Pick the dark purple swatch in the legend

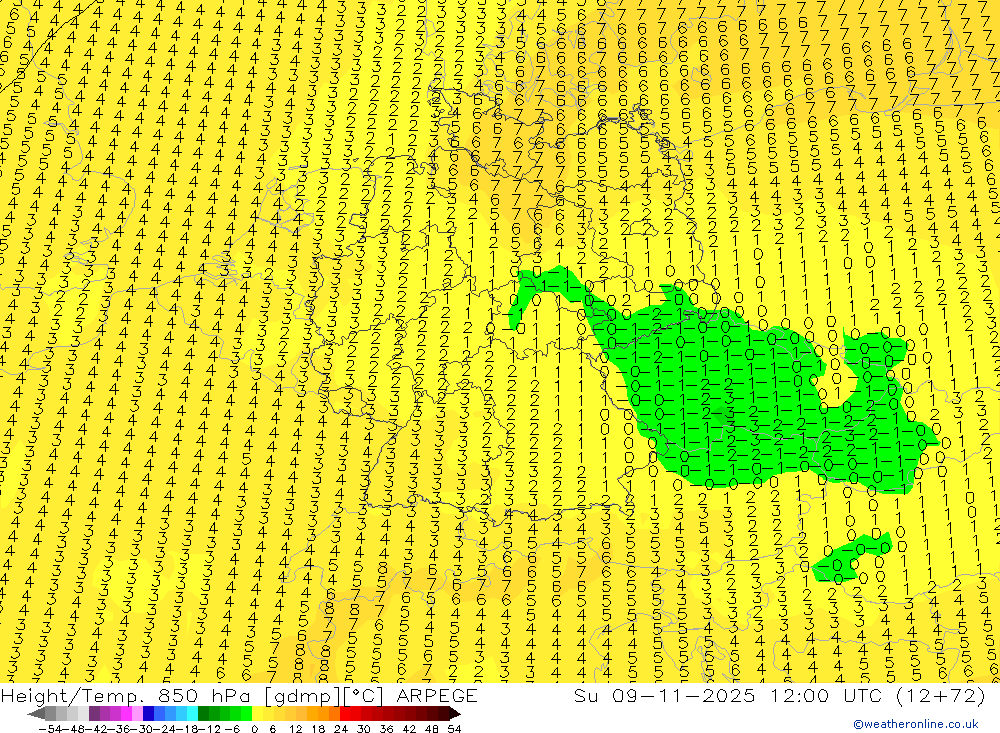[x=94, y=713]
